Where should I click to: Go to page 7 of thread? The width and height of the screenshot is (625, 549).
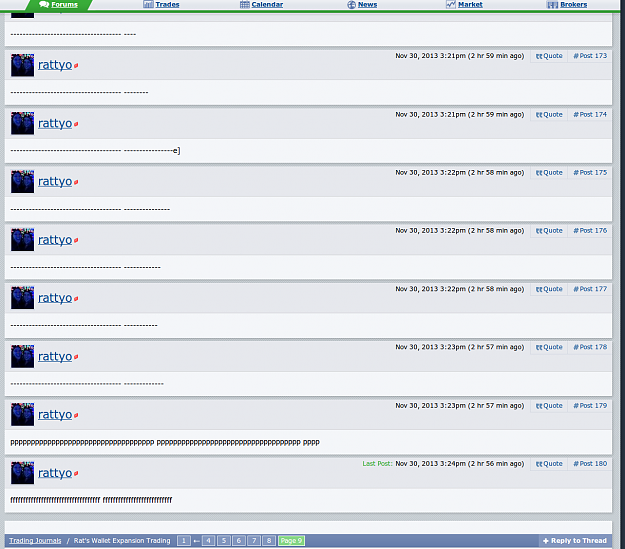(x=254, y=541)
